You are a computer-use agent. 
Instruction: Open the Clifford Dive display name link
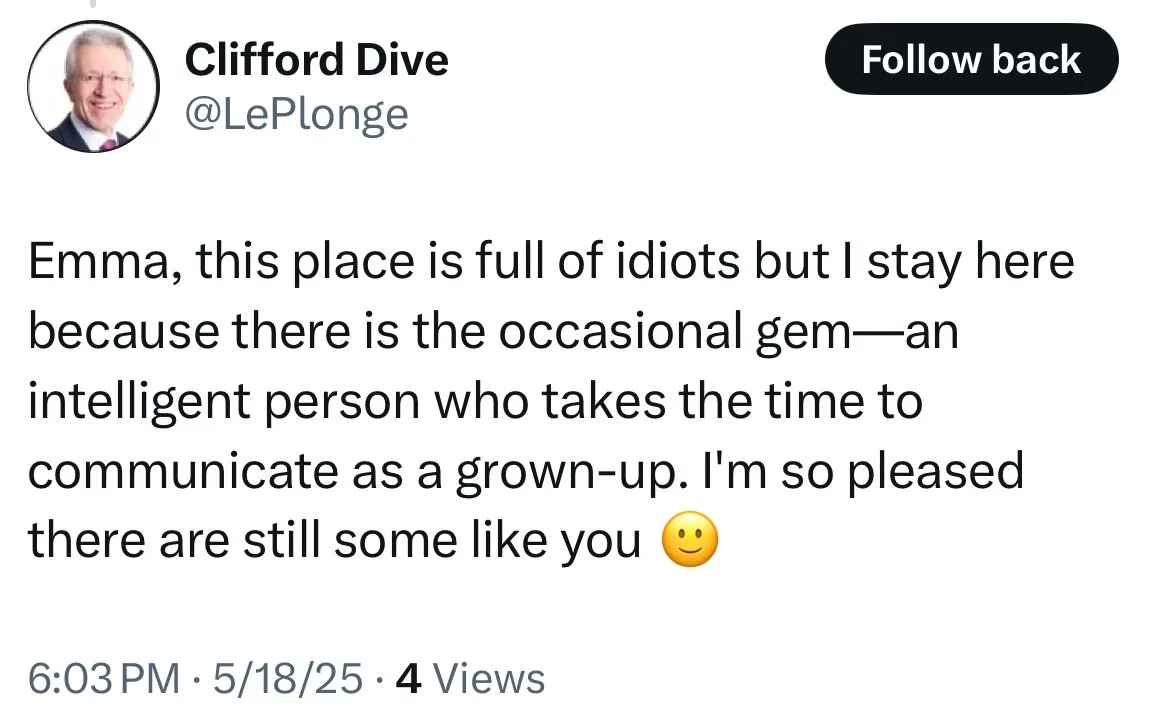coord(317,62)
